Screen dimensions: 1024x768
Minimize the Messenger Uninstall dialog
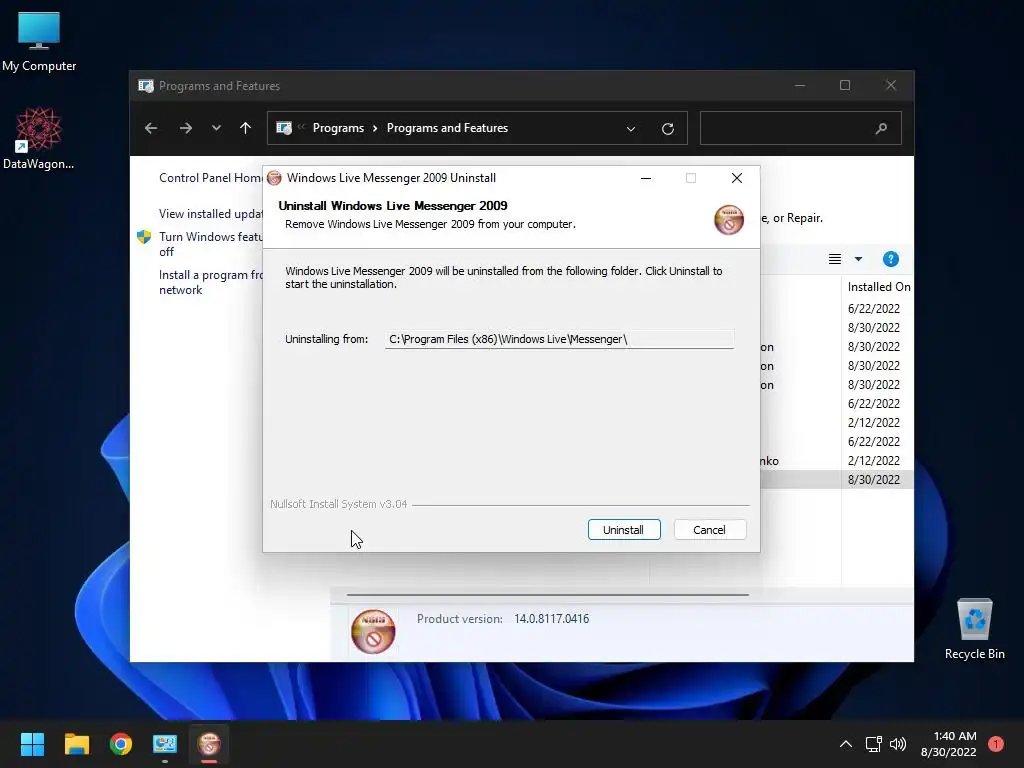646,178
